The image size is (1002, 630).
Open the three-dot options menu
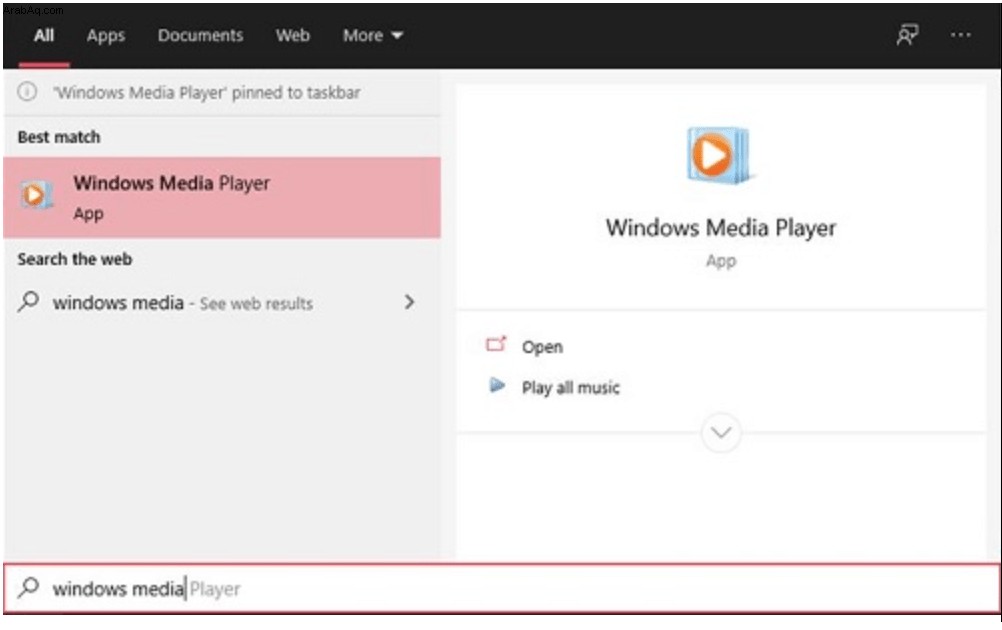(x=960, y=35)
